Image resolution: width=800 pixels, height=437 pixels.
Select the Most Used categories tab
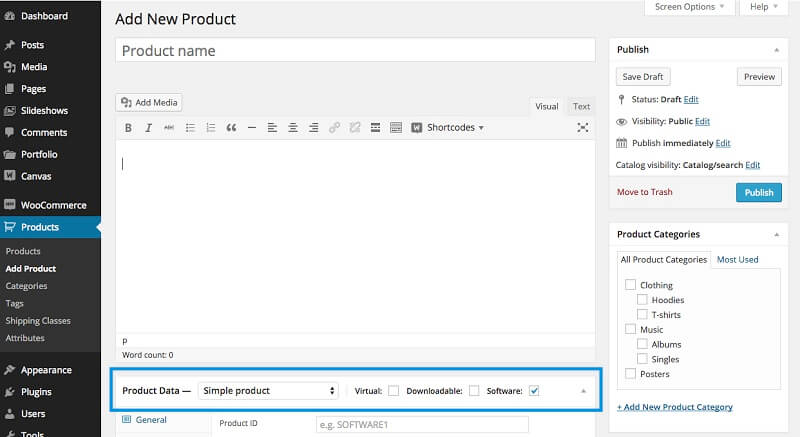pyautogui.click(x=737, y=260)
